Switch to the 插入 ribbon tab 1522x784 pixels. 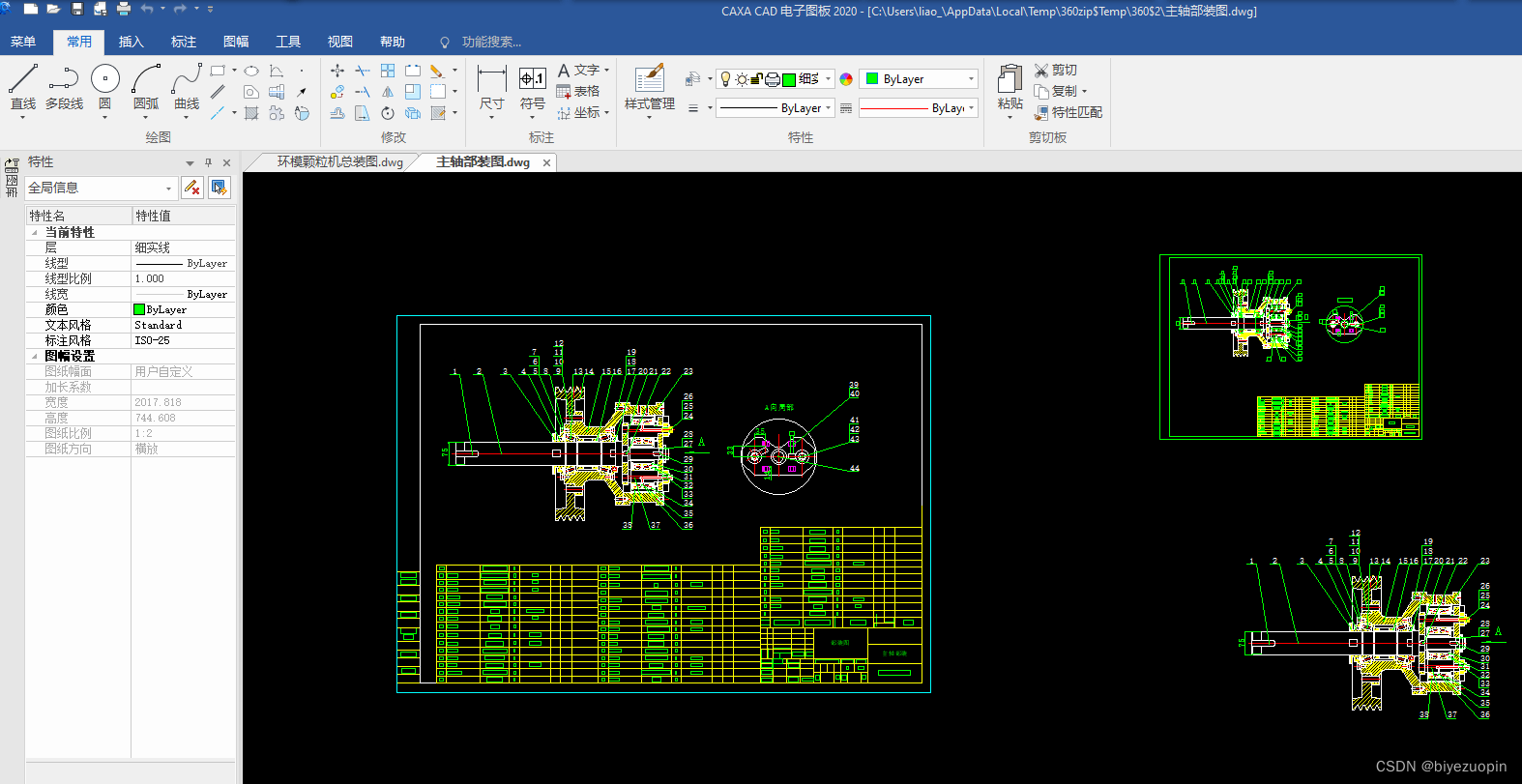click(132, 42)
